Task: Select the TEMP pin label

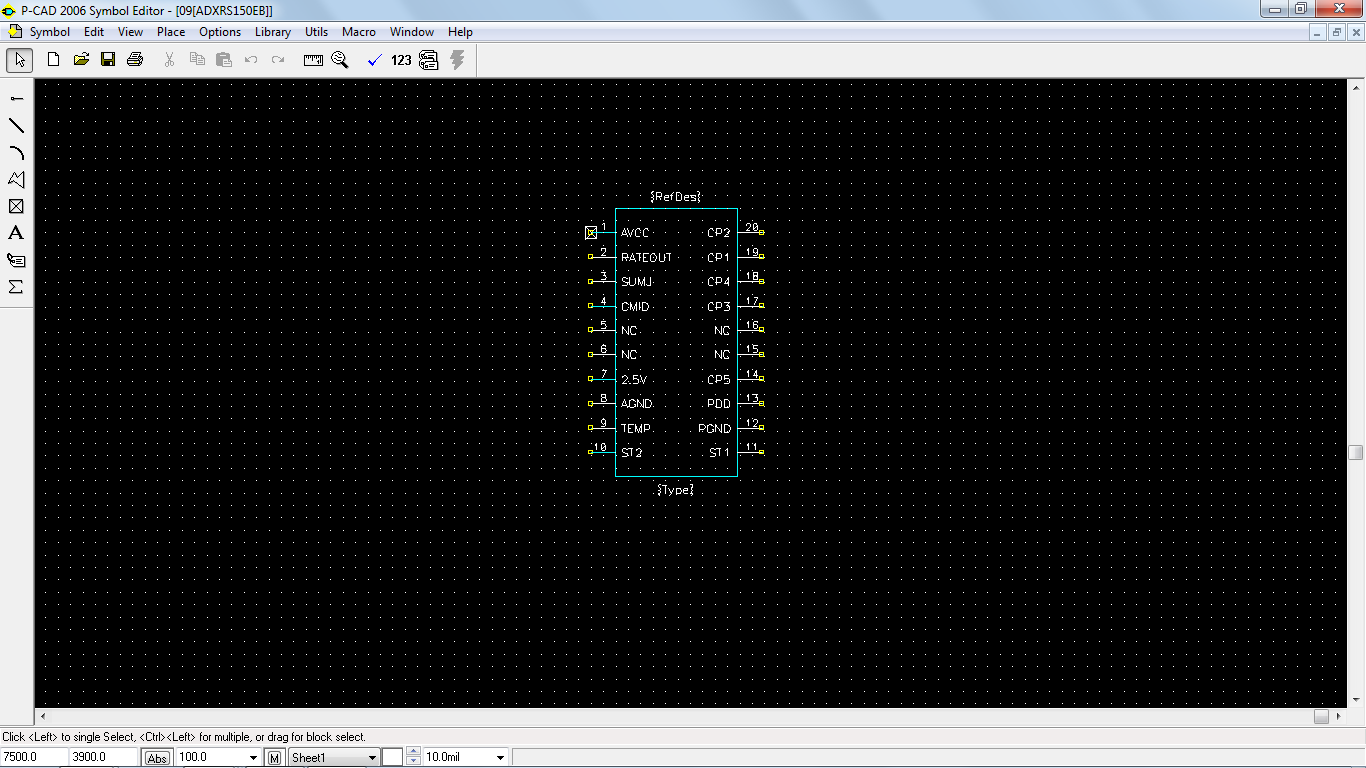Action: tap(635, 428)
